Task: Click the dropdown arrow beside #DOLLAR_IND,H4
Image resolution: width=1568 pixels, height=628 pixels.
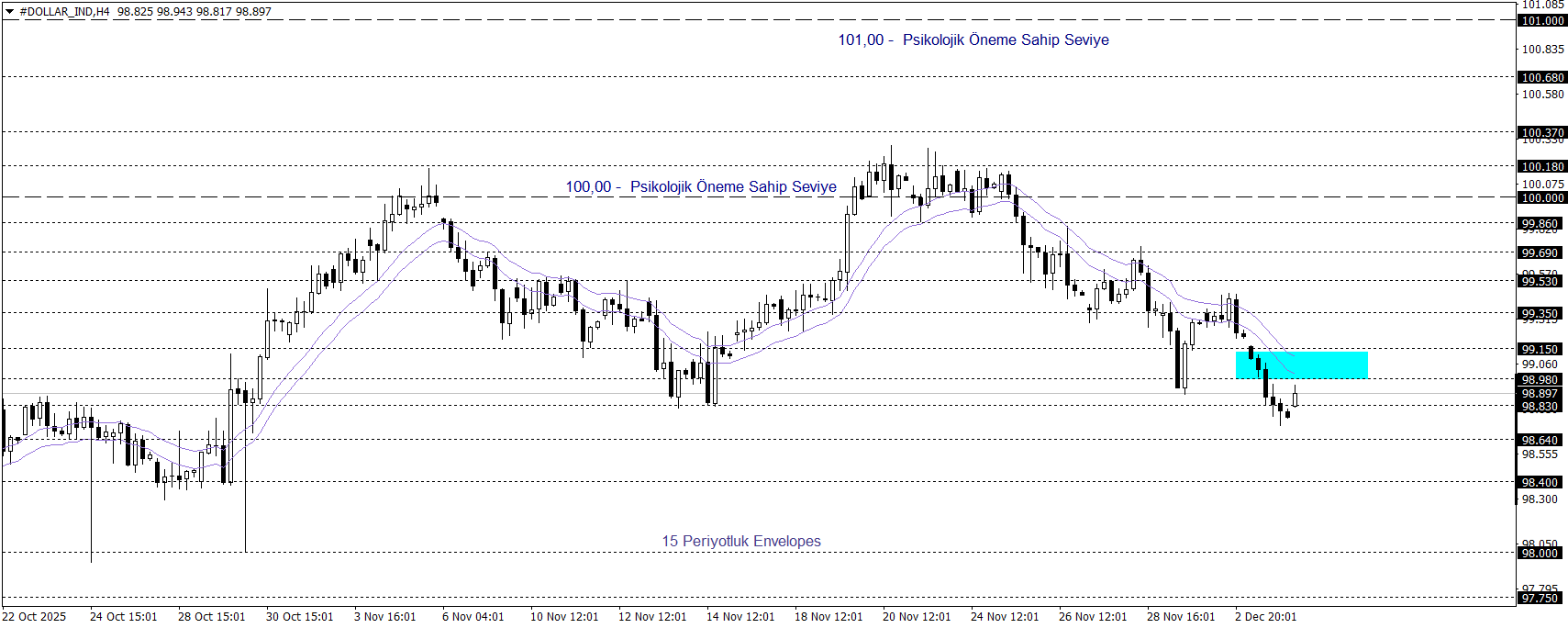Action: click(x=10, y=12)
